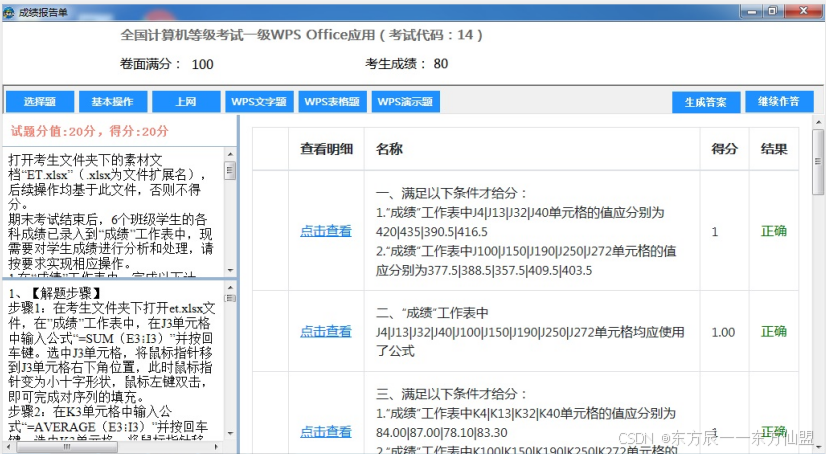Open the 上网 section tab
The height and width of the screenshot is (454, 826).
coord(186,102)
